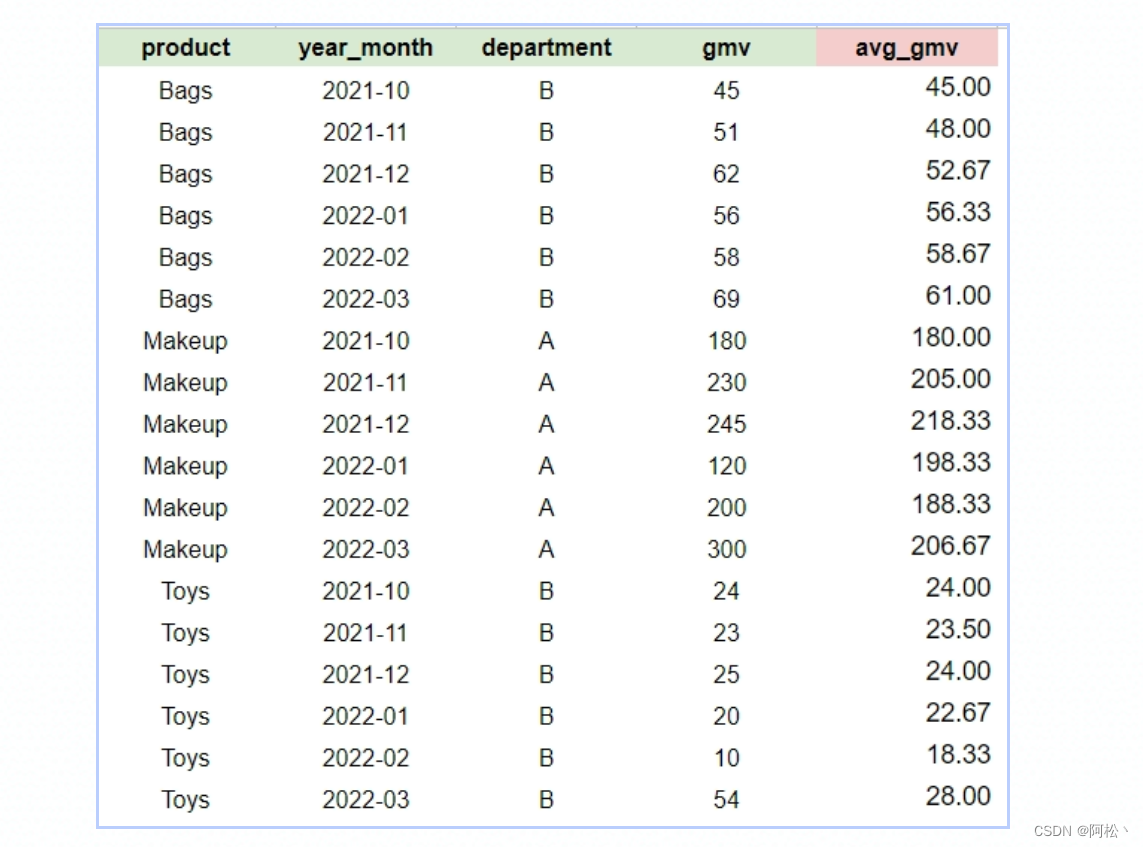Image resolution: width=1143 pixels, height=847 pixels.
Task: Select the year_month column header
Action: click(365, 48)
